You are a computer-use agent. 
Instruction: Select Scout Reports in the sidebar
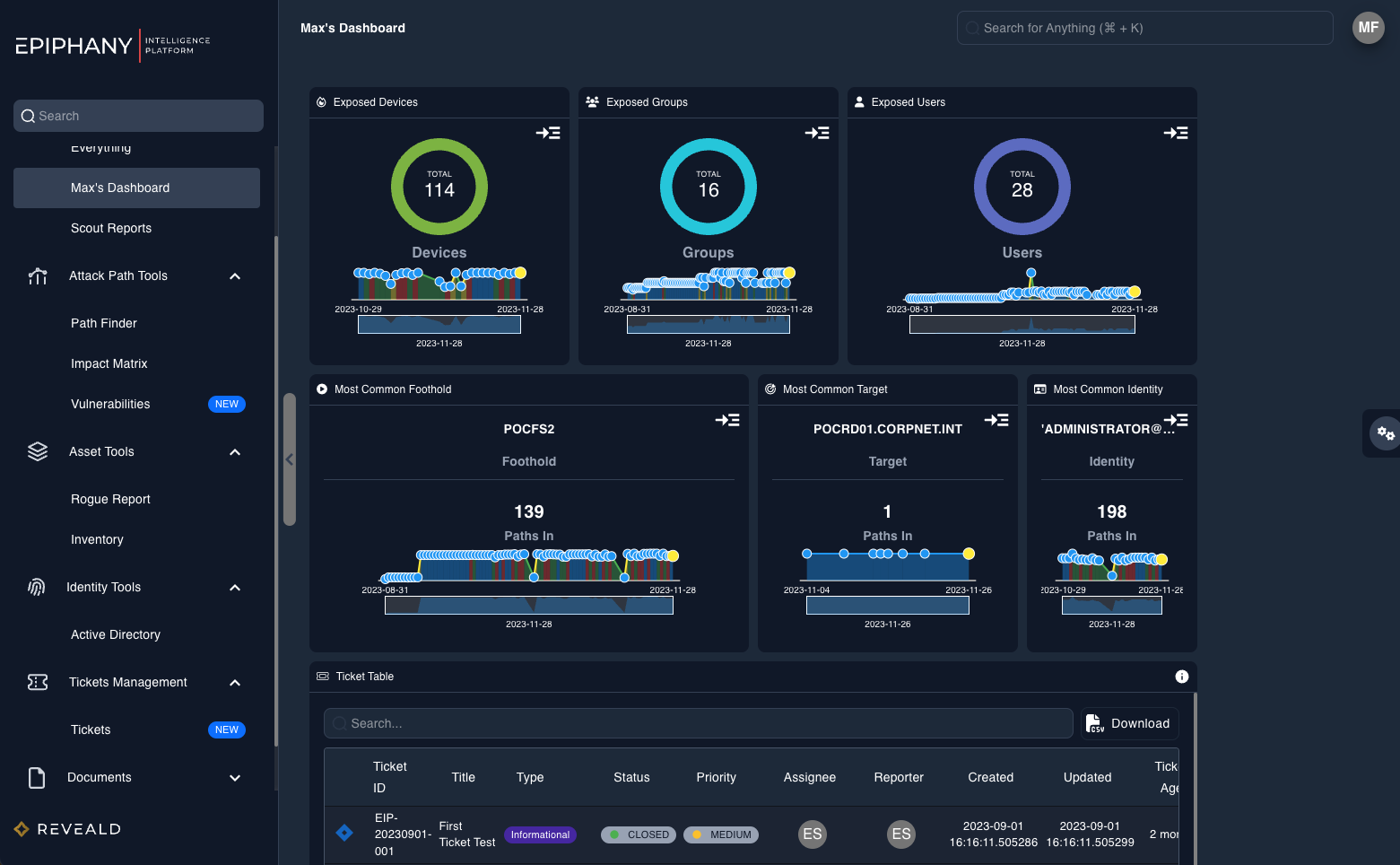click(110, 228)
